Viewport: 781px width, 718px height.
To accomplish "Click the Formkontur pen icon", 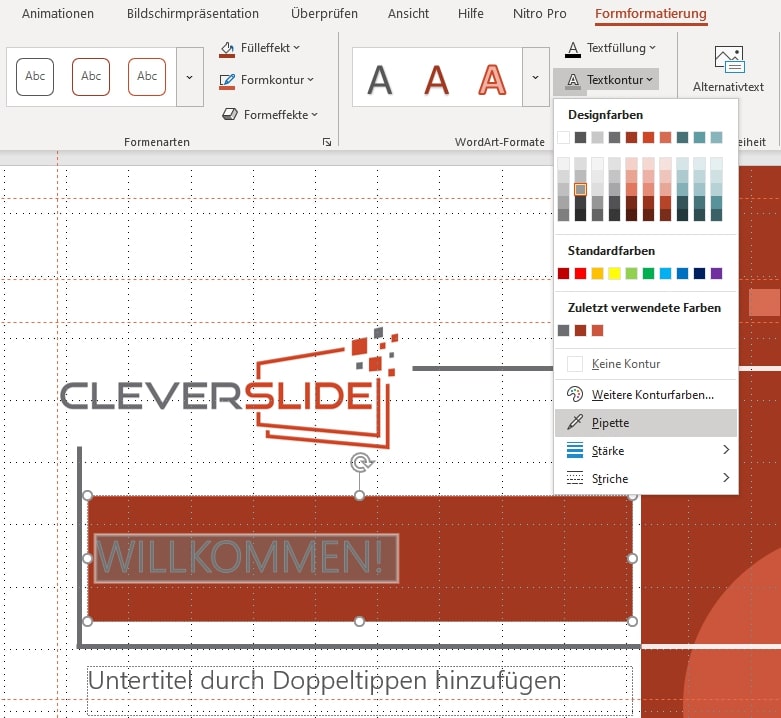I will point(227,81).
